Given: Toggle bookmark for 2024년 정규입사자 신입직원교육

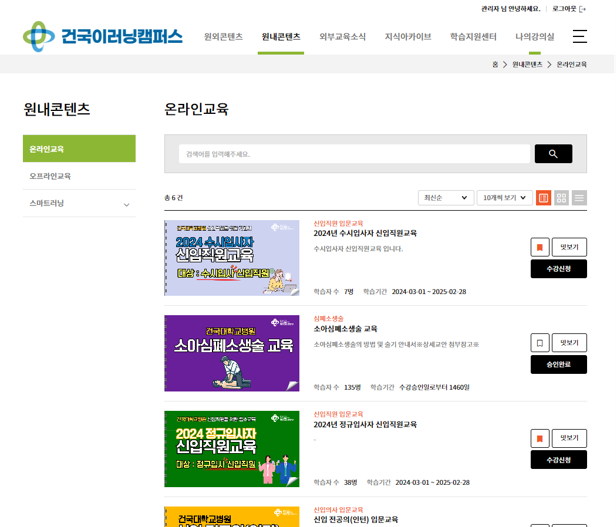Looking at the screenshot, I should click(540, 439).
